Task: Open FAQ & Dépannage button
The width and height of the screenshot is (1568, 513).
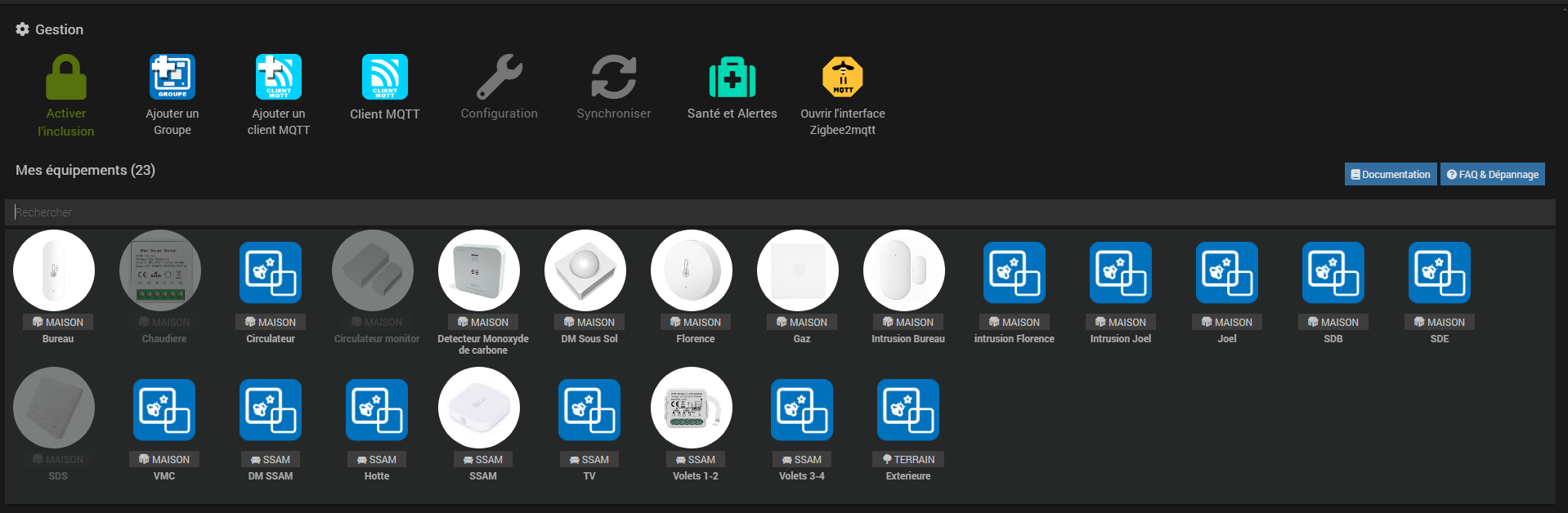Action: 1493,174
